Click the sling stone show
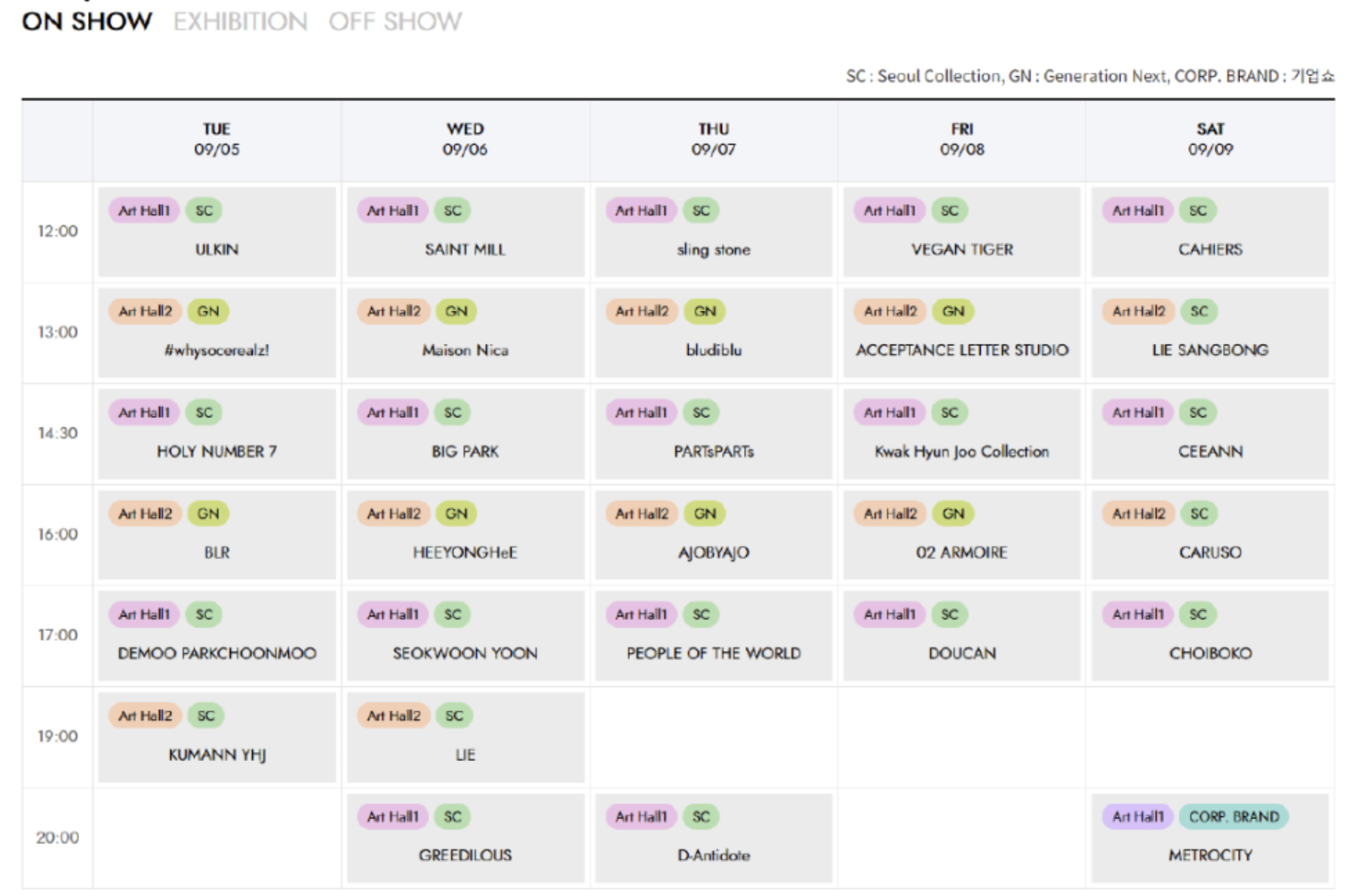The image size is (1355, 896). point(713,232)
